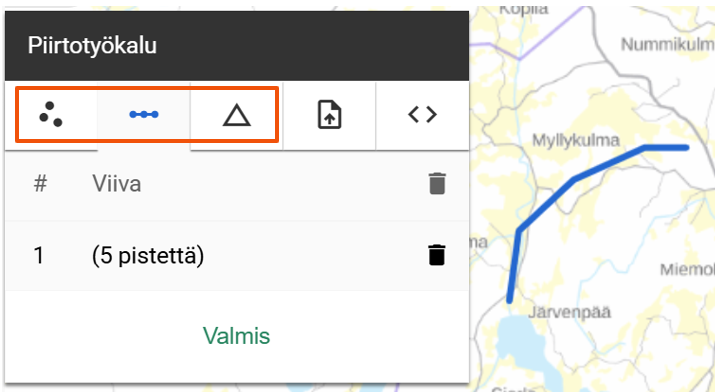Click the Kopila label at map top

click(x=523, y=9)
